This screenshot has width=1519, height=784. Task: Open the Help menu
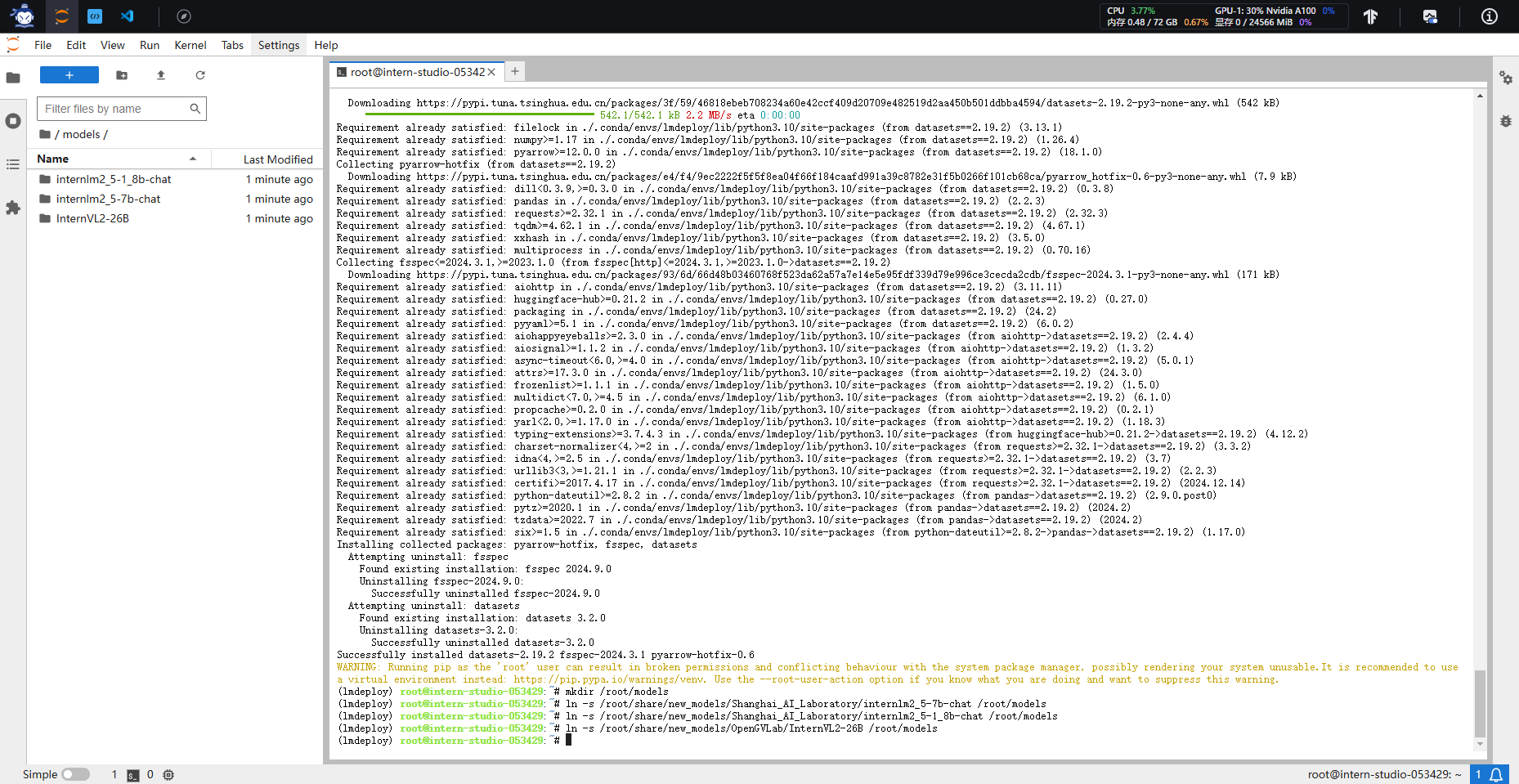pyautogui.click(x=326, y=45)
